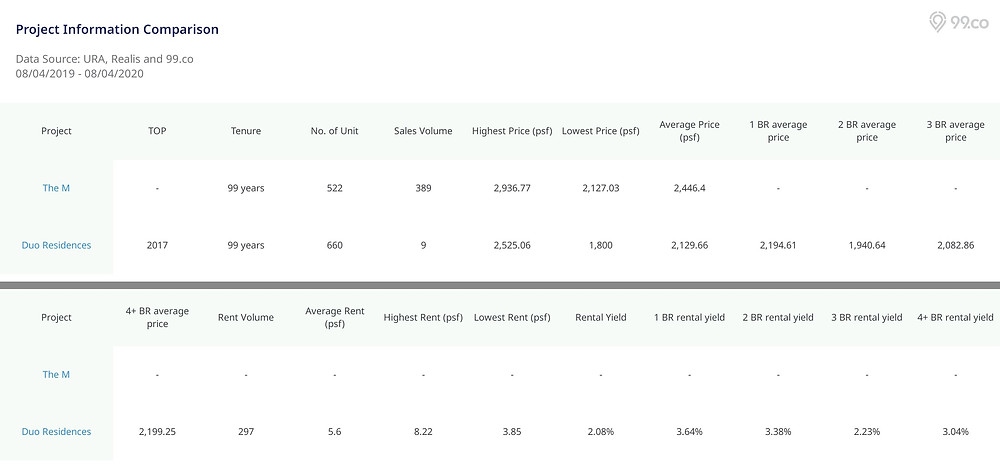
Task: Click the TOP column header
Action: click(157, 131)
